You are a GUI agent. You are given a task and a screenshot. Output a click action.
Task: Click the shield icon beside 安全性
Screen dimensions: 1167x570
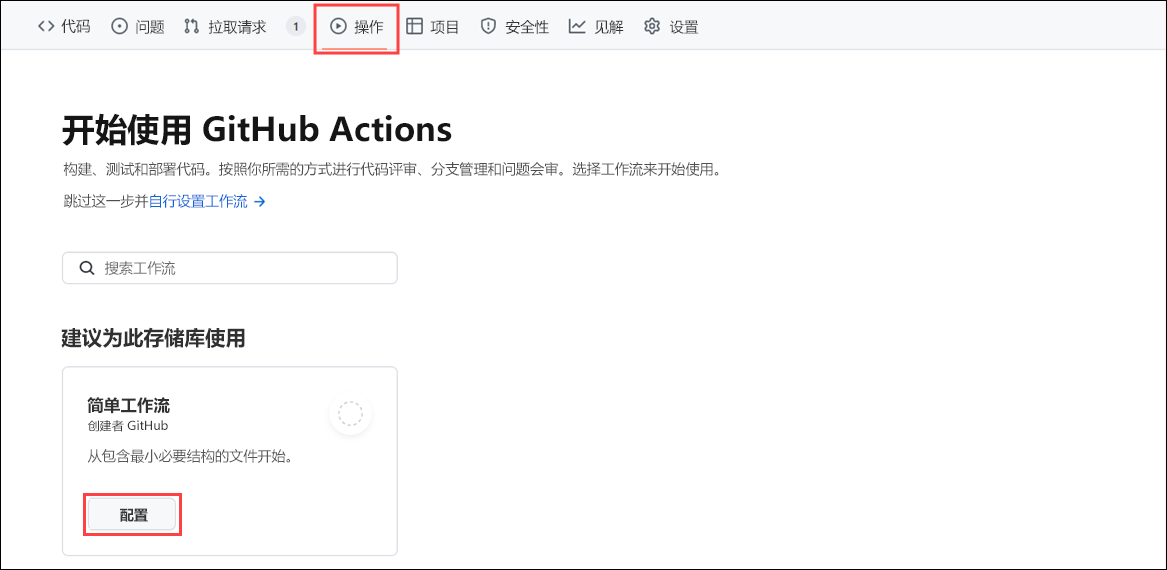click(488, 27)
